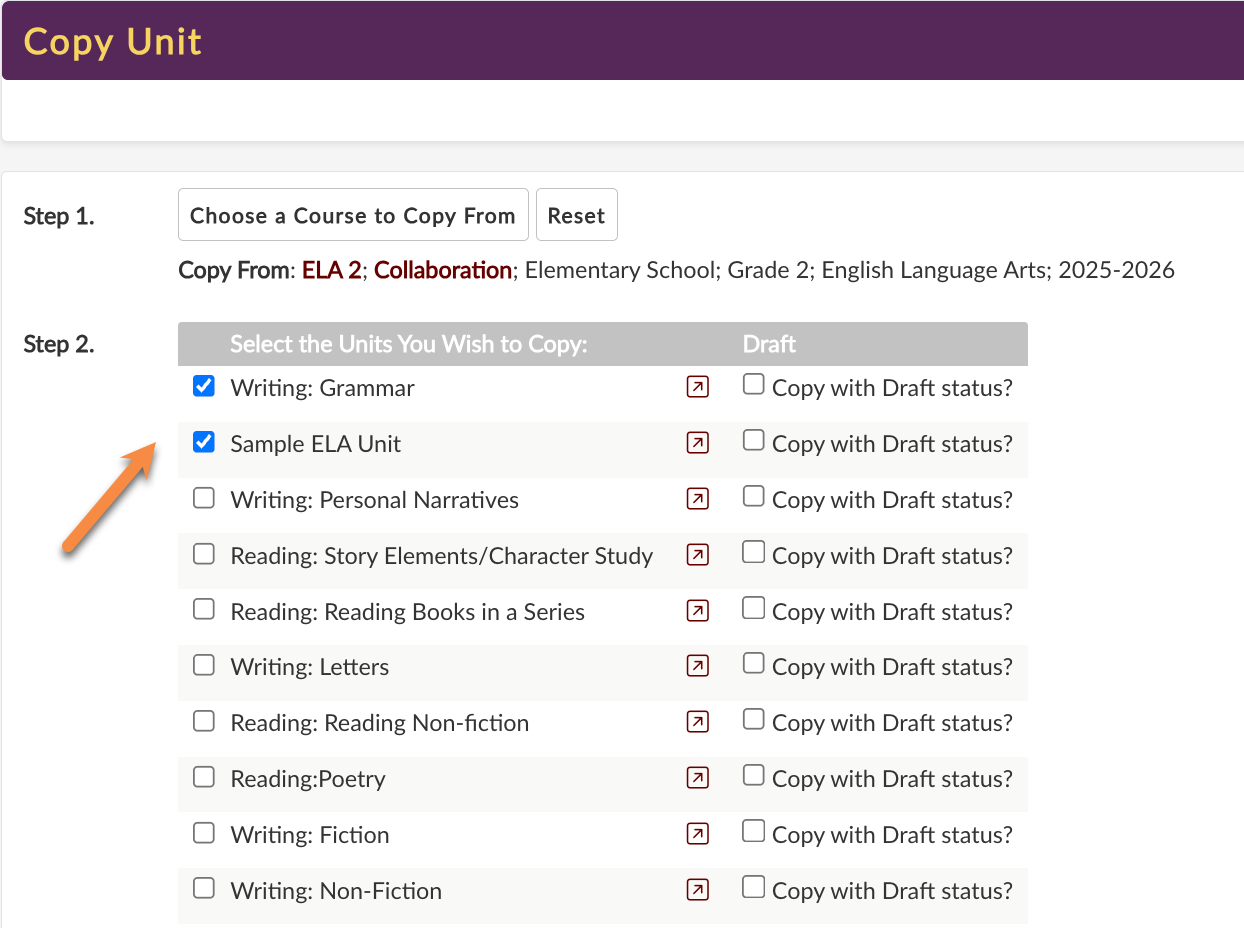Follow the Collaboration link in Copy From
The height and width of the screenshot is (928, 1244).
tap(442, 270)
